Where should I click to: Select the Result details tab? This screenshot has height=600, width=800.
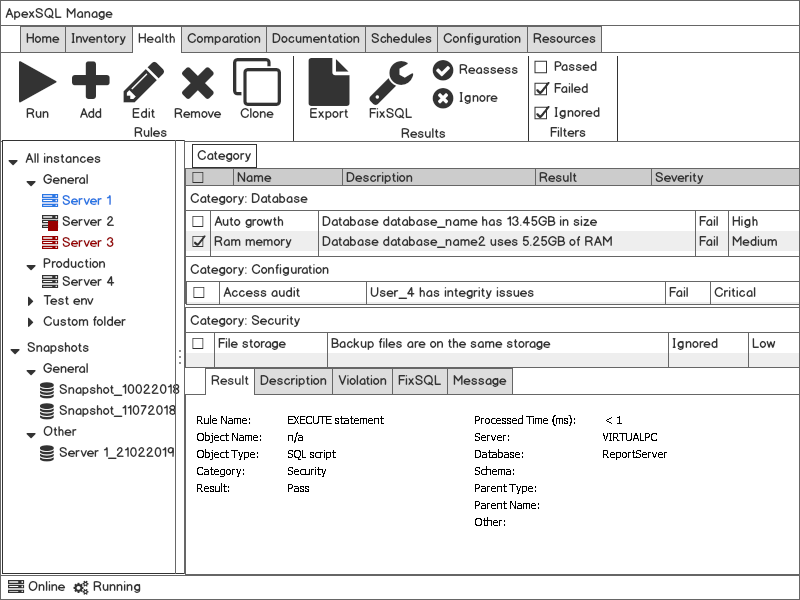[230, 381]
